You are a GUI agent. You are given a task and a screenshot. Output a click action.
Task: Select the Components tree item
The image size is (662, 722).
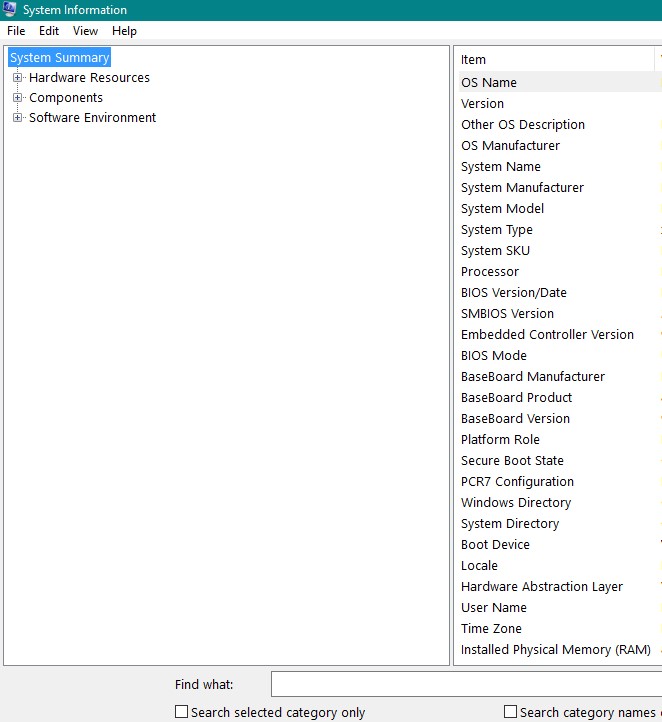(x=66, y=98)
